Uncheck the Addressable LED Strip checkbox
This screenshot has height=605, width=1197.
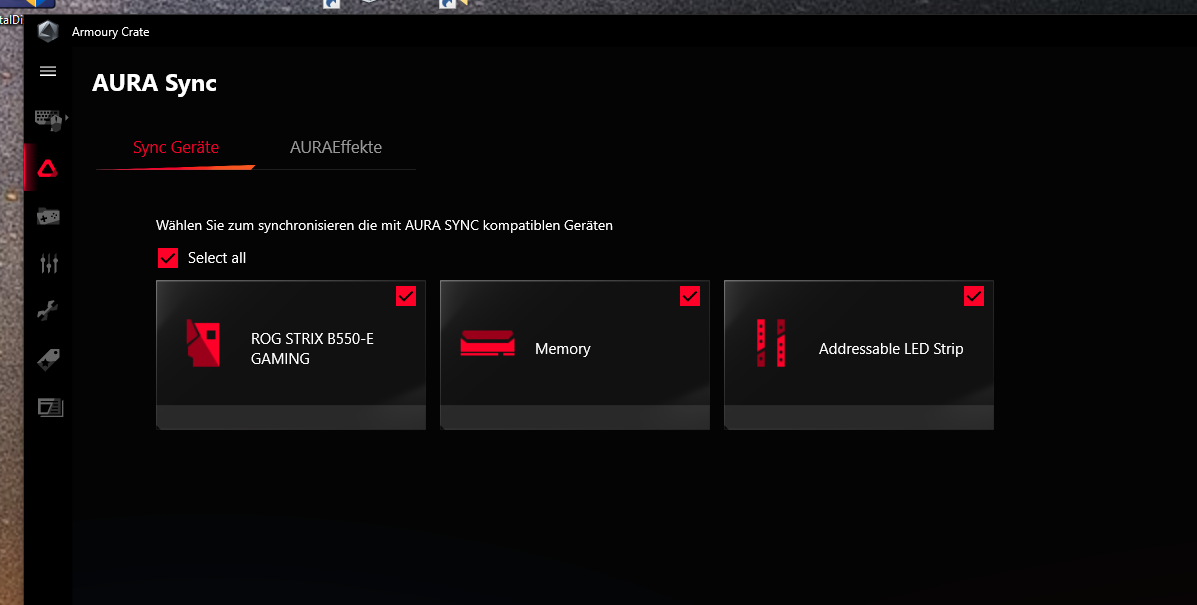[x=974, y=296]
